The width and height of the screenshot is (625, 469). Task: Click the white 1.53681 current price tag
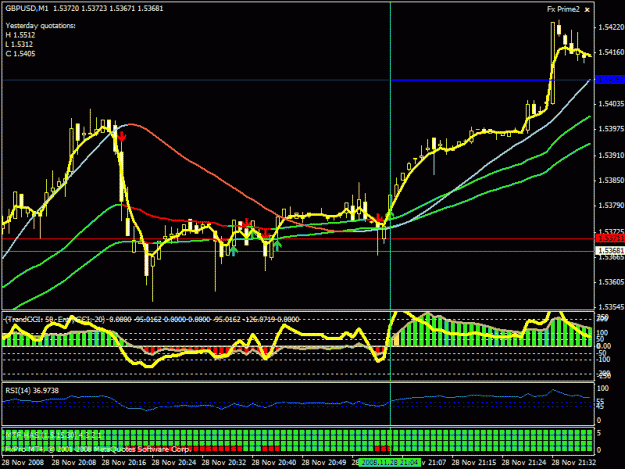(610, 251)
